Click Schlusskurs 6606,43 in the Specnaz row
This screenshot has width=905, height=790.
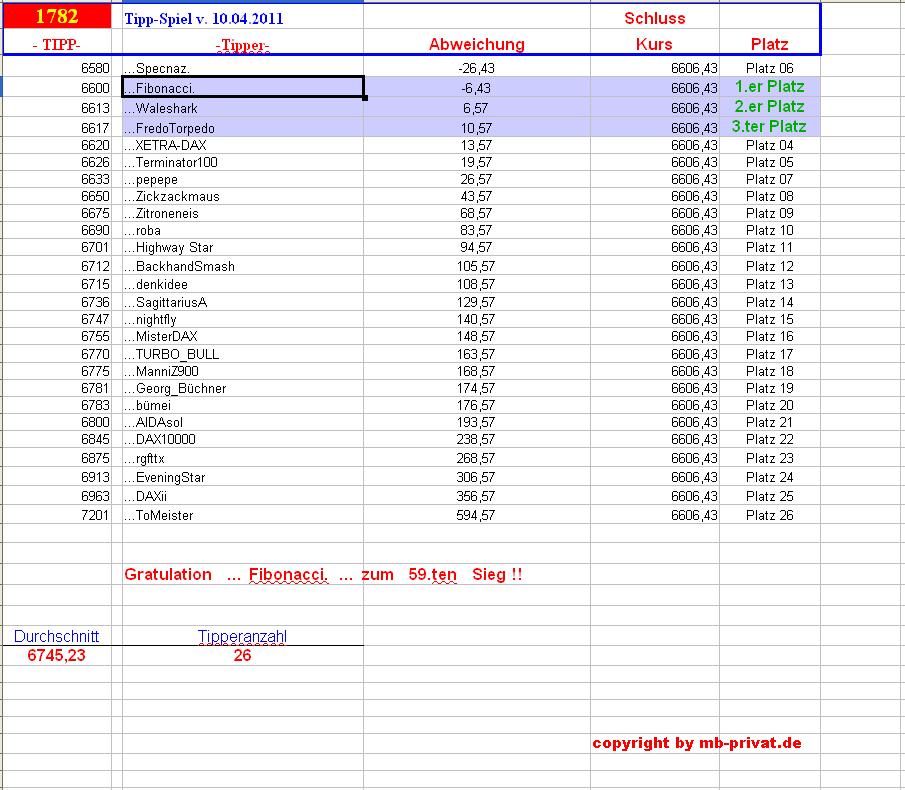pyautogui.click(x=694, y=68)
